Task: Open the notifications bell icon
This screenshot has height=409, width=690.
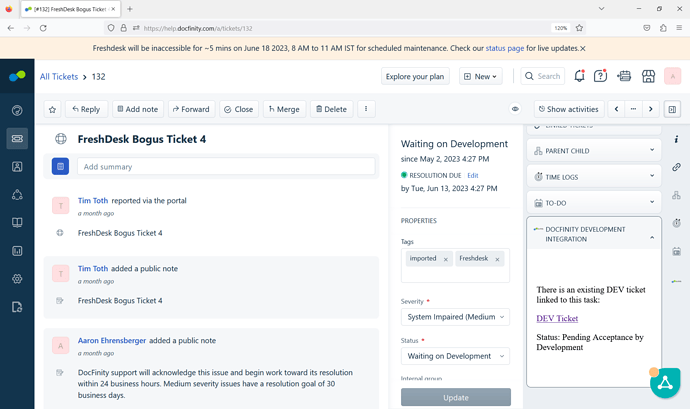Action: click(x=580, y=76)
